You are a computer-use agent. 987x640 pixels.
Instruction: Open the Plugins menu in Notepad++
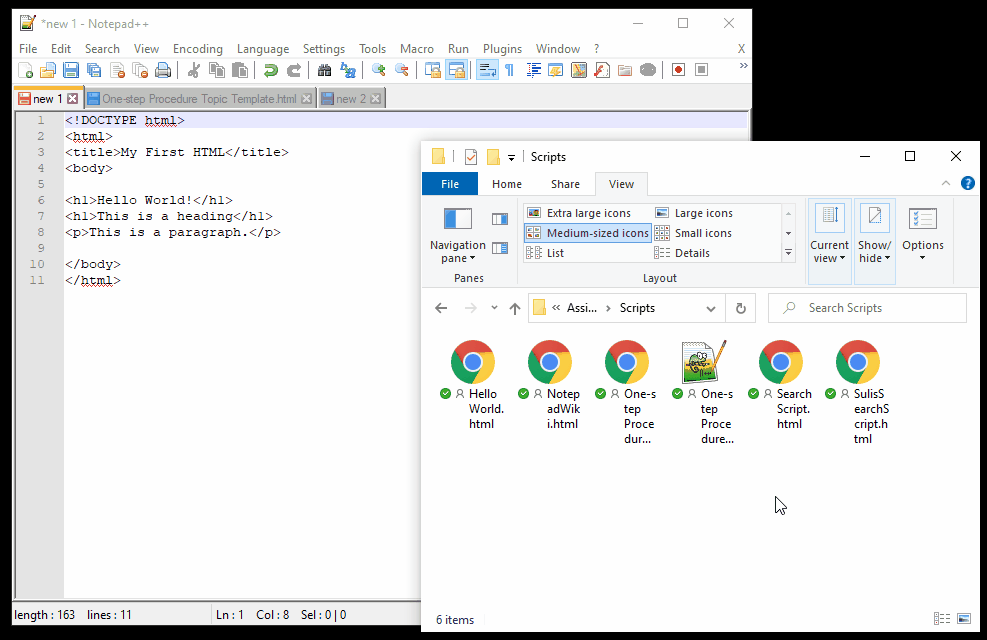502,49
